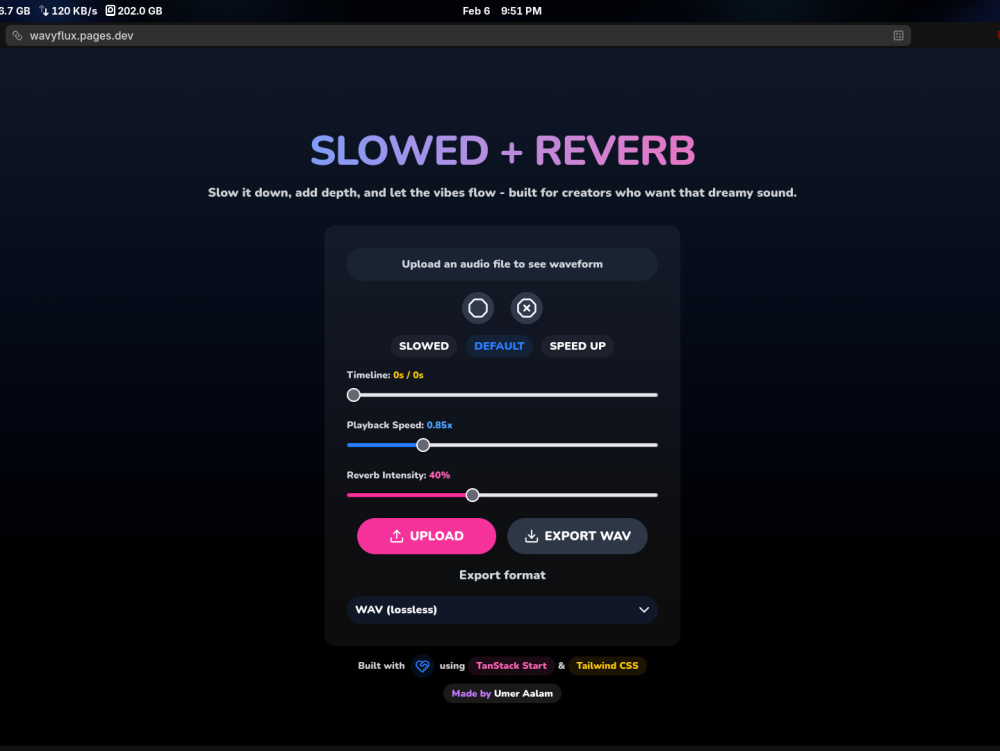Click the 120 KB/s network speed indicator
The image size is (1000, 751).
pyautogui.click(x=68, y=11)
